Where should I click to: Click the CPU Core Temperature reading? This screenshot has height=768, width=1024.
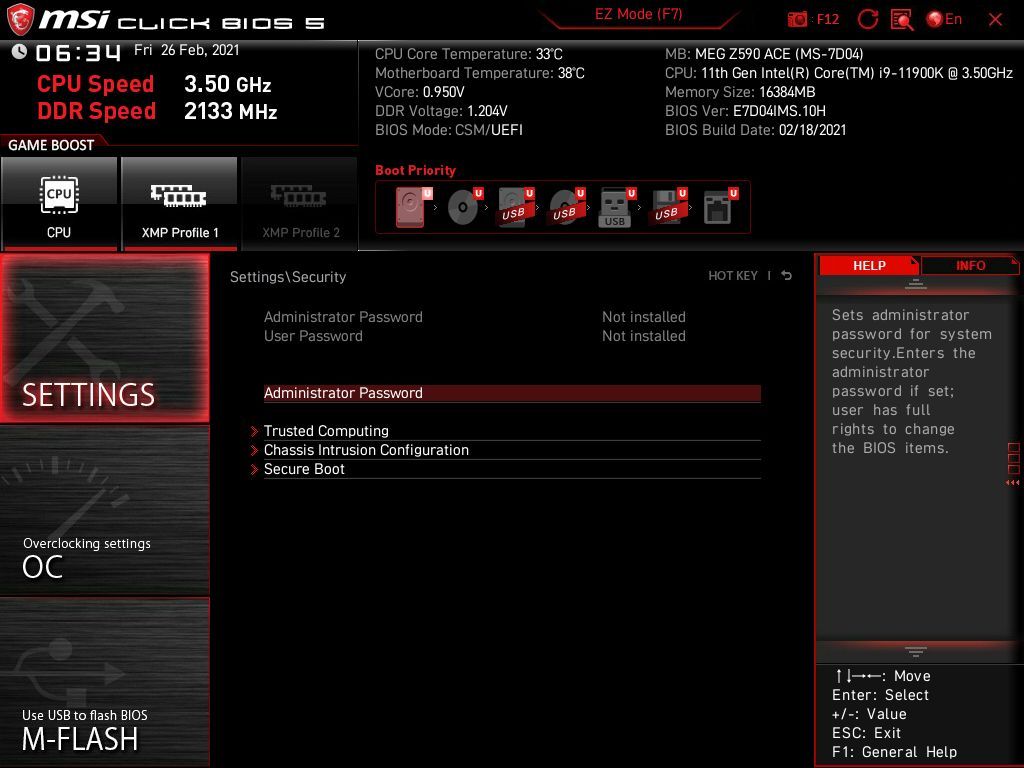469,54
